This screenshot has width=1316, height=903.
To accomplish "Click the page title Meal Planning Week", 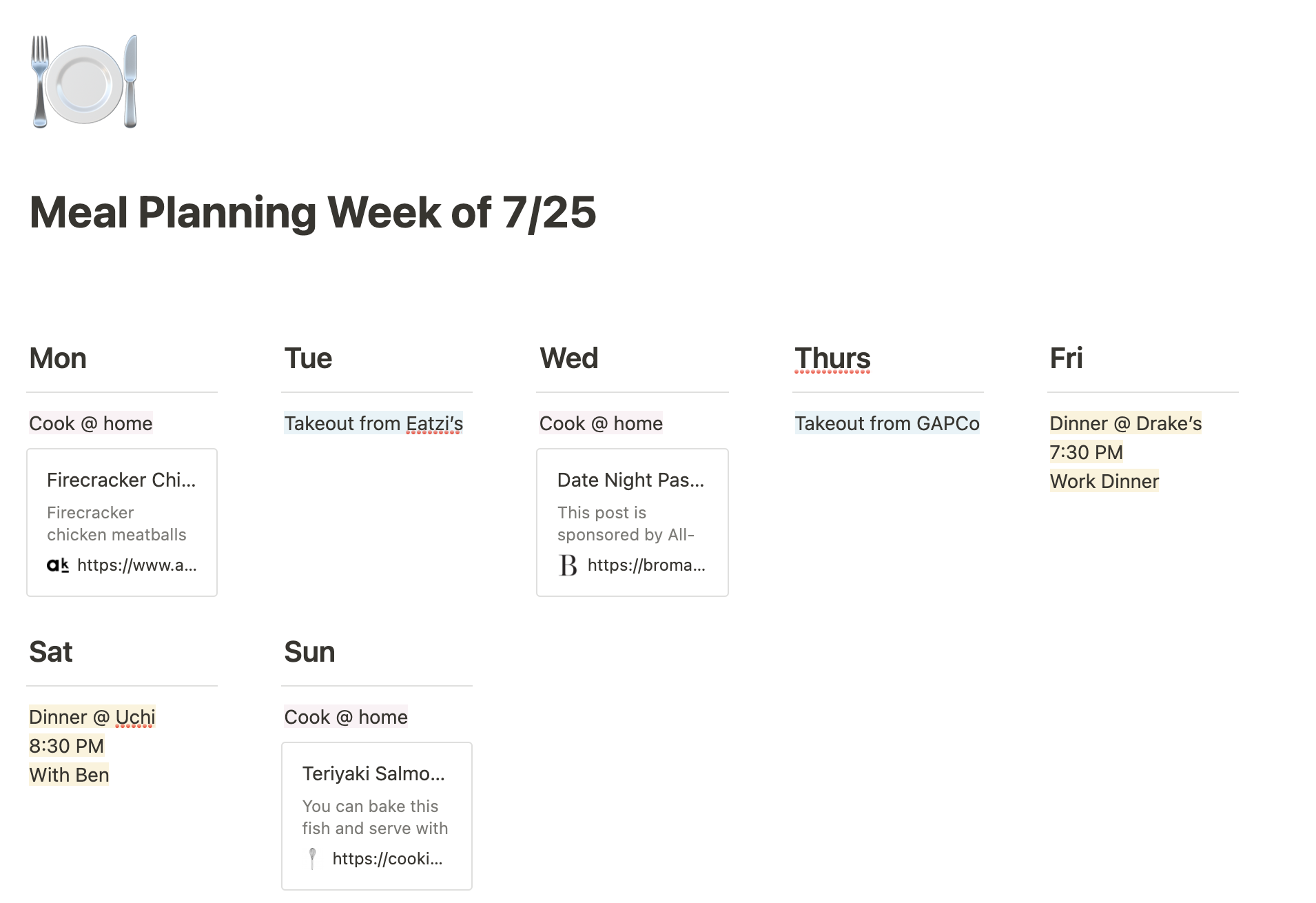I will point(312,212).
